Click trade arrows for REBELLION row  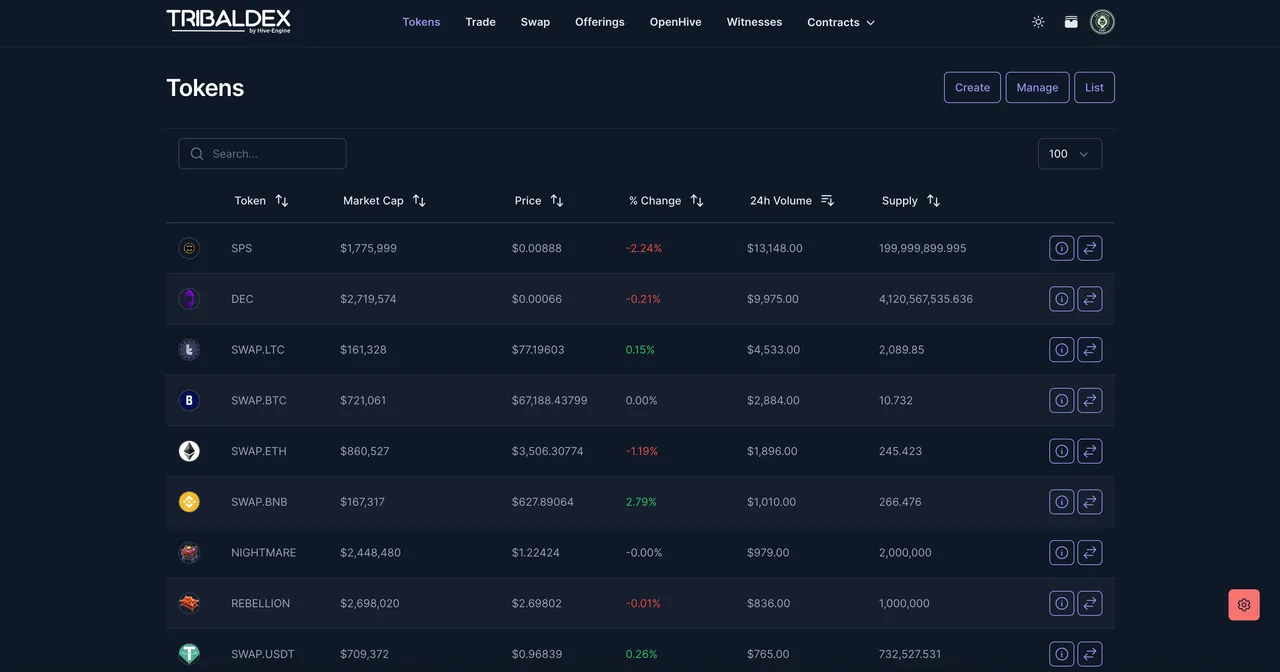1090,603
